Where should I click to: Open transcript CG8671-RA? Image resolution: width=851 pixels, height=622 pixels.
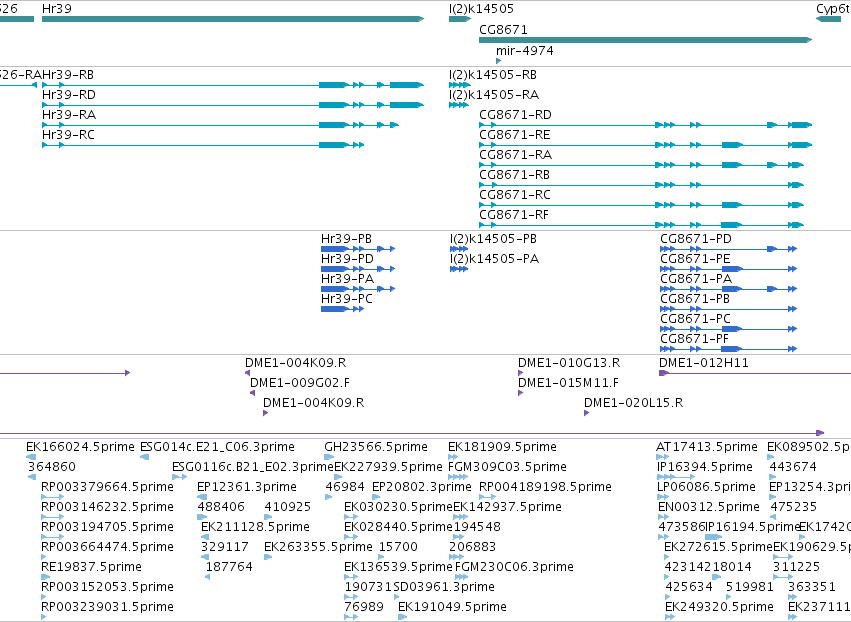[x=516, y=155]
